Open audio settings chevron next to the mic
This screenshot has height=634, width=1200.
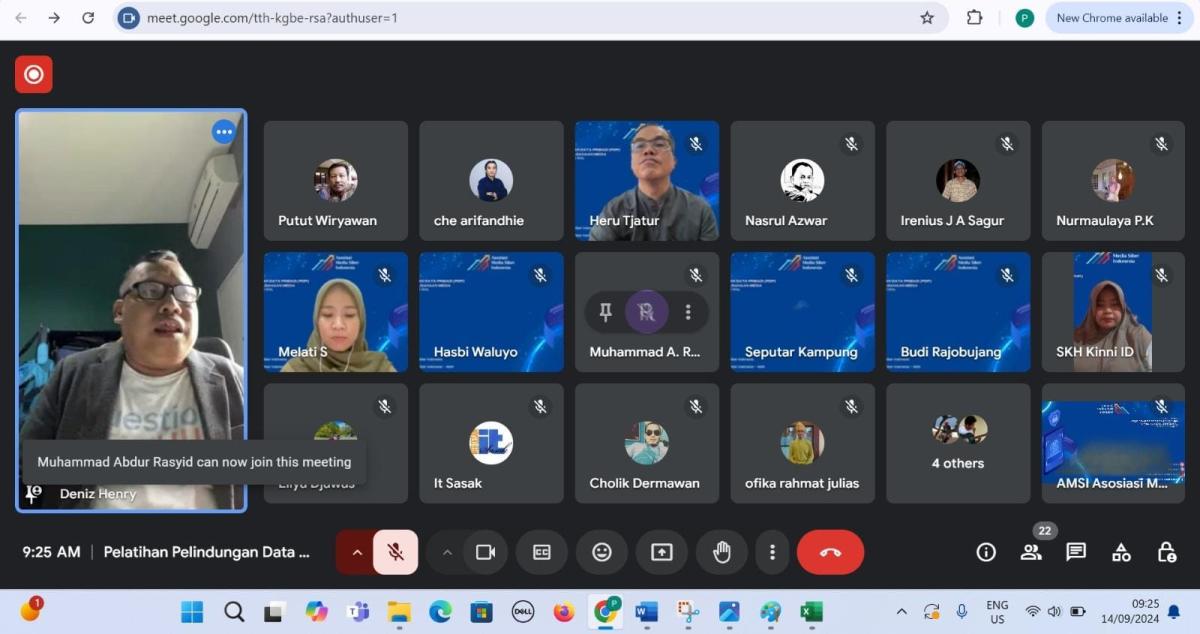[x=357, y=552]
